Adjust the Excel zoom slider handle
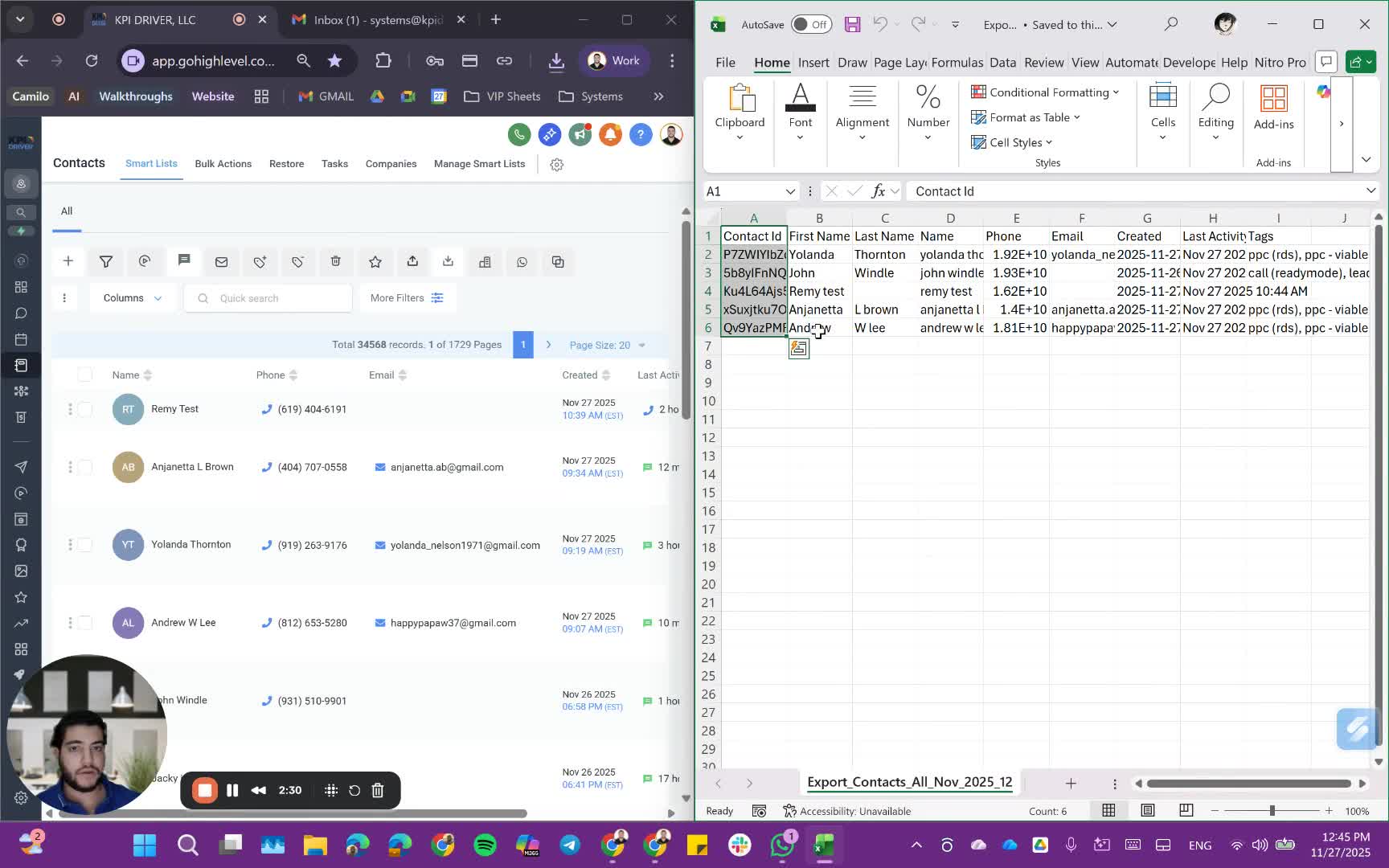The width and height of the screenshot is (1389, 868). 1272,811
